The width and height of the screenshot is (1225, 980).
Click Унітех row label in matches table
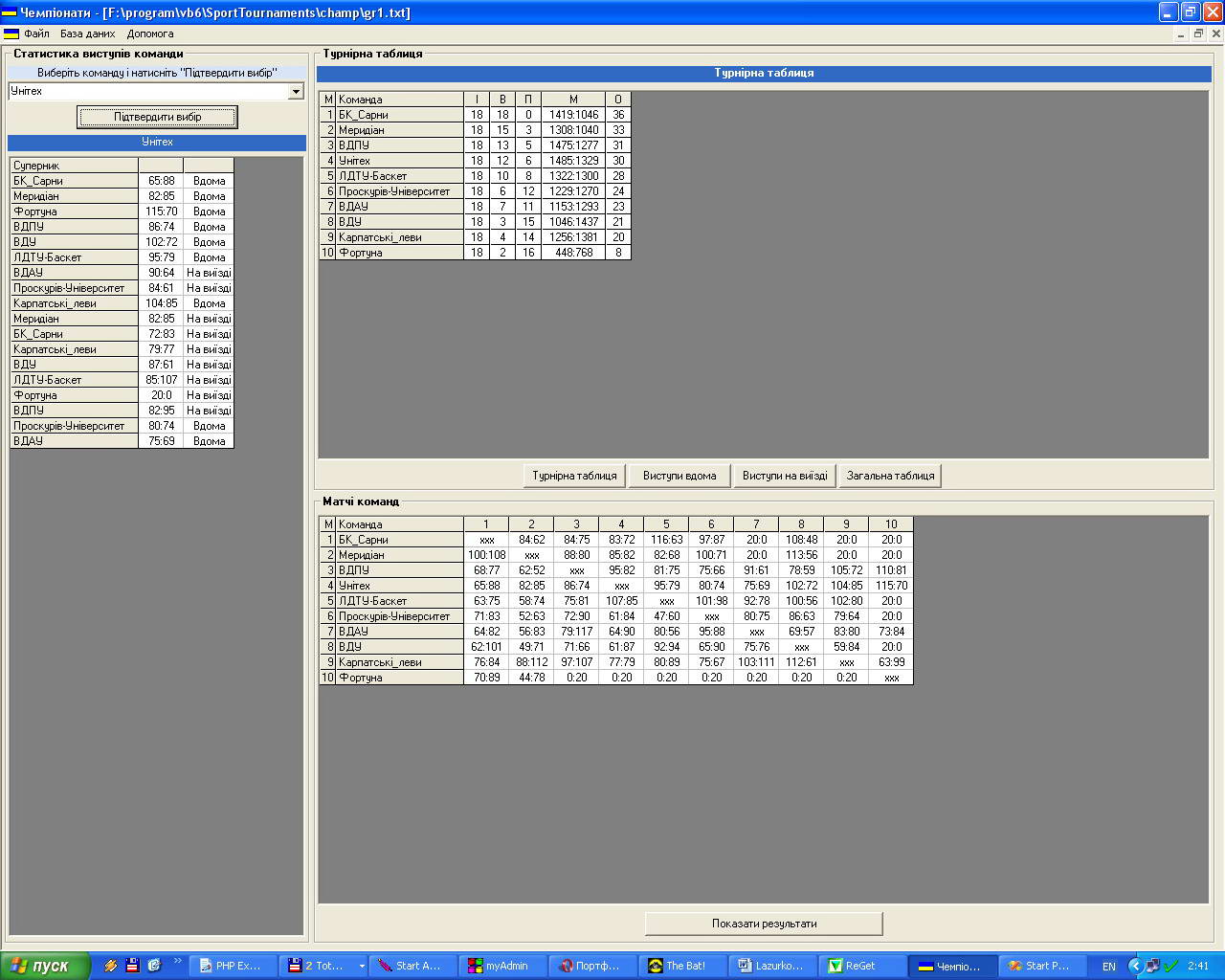399,586
